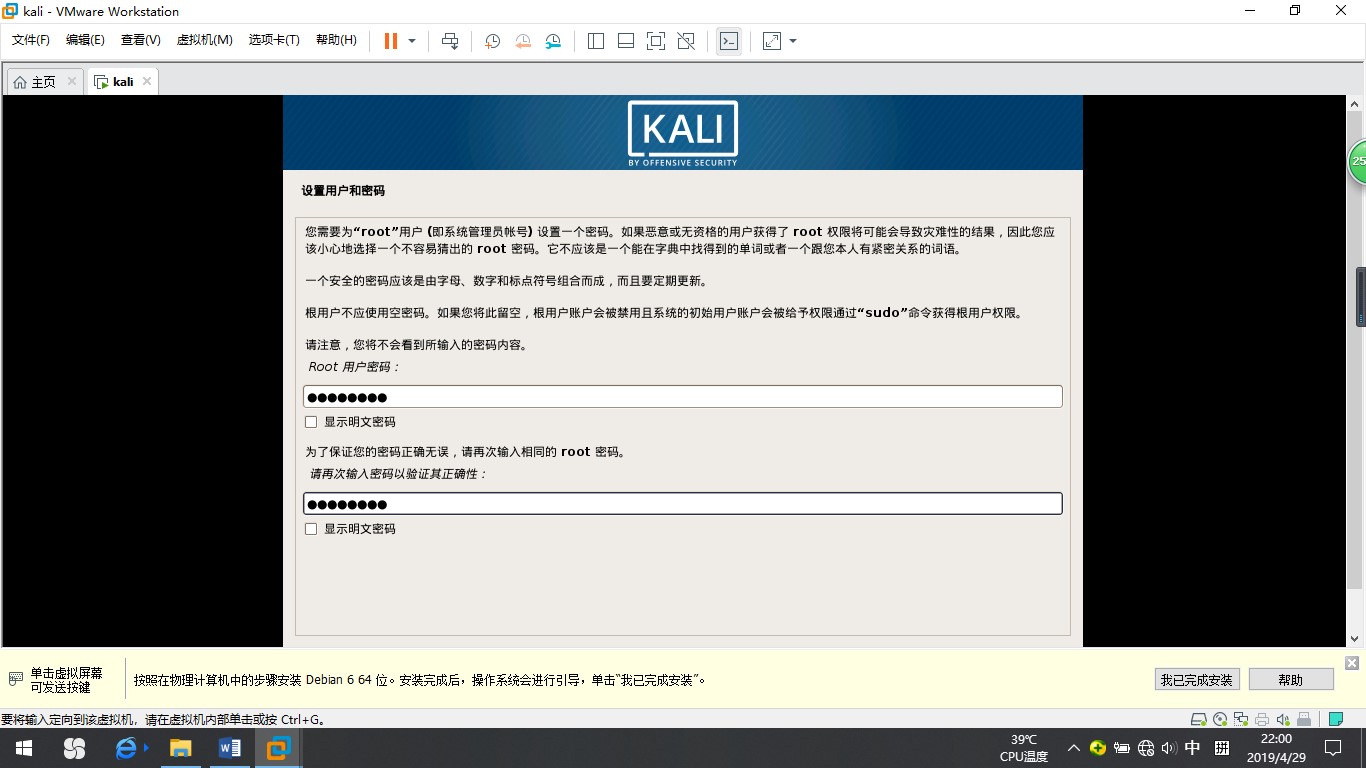The image size is (1366, 768).
Task: Click the battery power tray icon
Action: (1122, 748)
